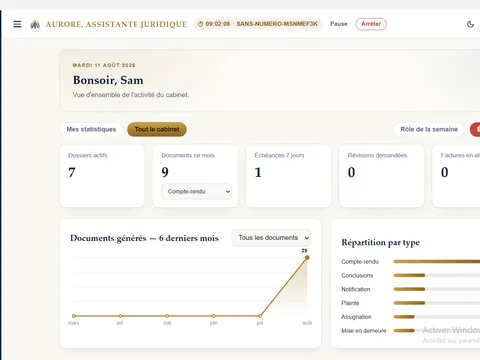480x360 pixels.
Task: Open Rôle de la semaine
Action: pos(429,129)
